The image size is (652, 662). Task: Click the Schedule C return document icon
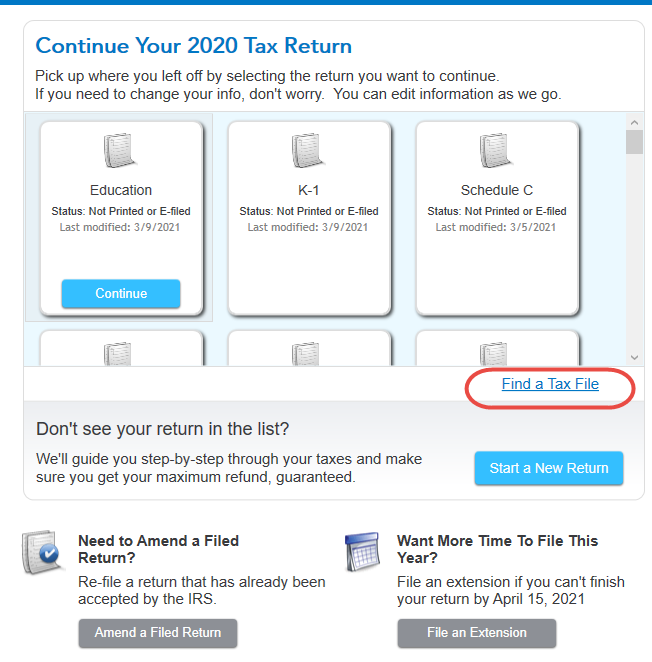tap(497, 151)
